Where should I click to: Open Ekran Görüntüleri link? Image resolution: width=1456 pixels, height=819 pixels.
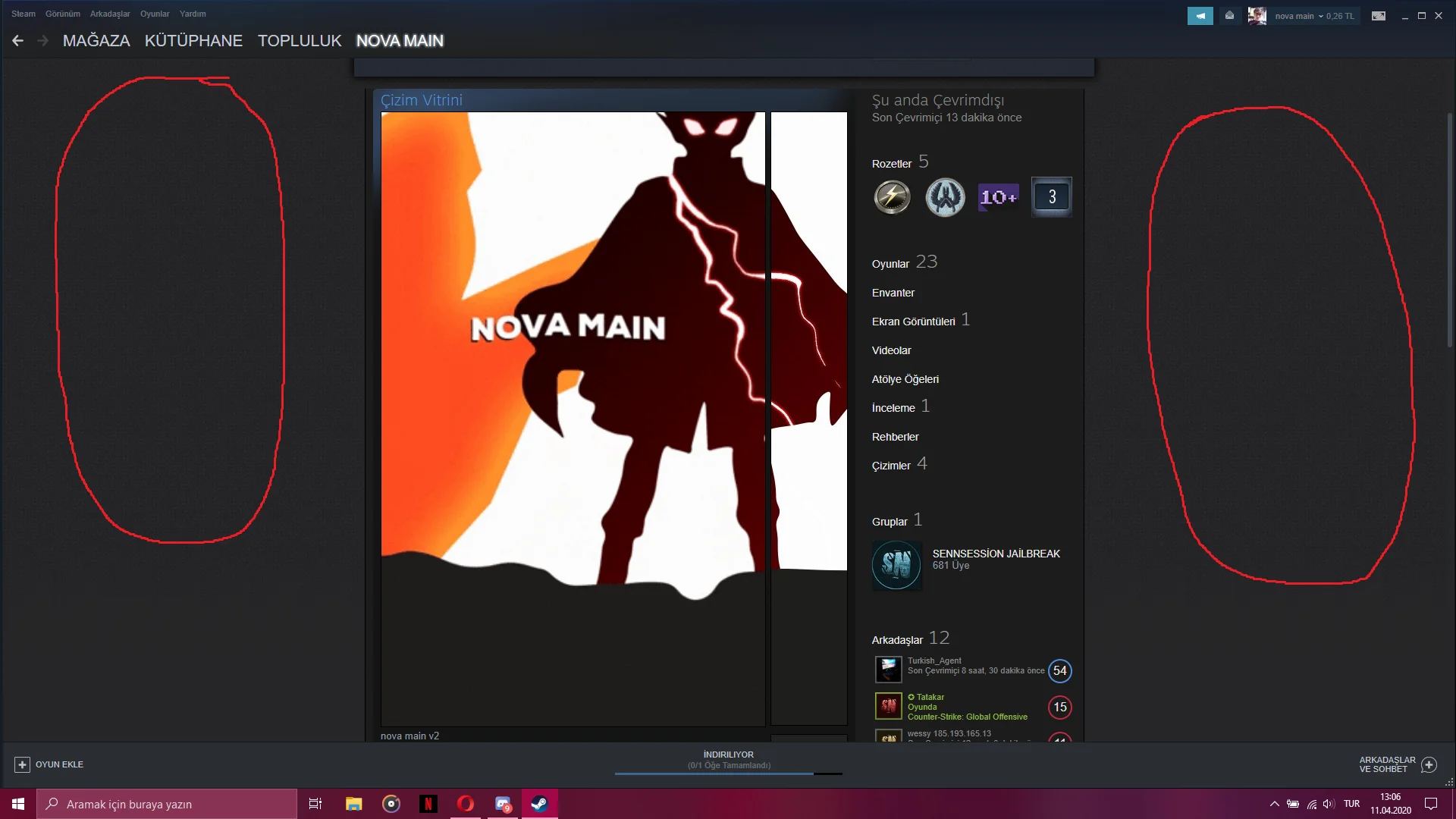pos(913,322)
